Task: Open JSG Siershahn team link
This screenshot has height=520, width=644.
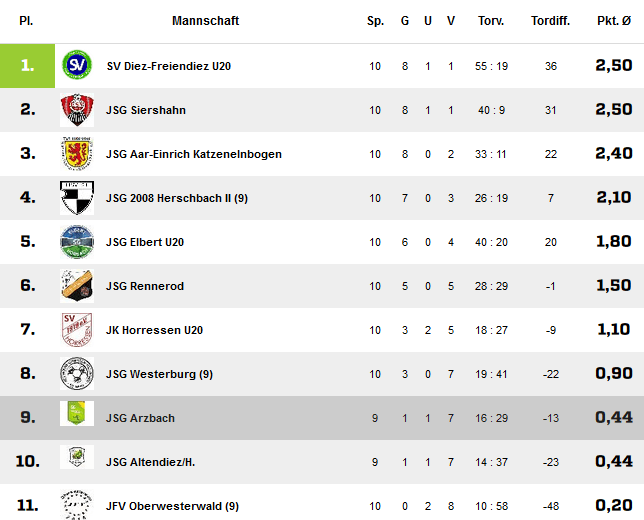Action: tap(146, 110)
